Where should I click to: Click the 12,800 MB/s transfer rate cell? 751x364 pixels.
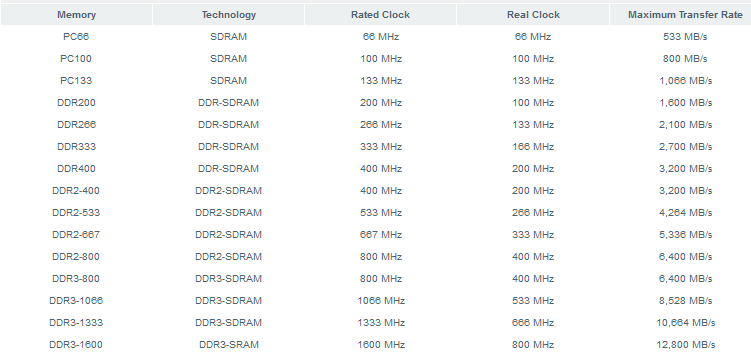click(x=685, y=345)
